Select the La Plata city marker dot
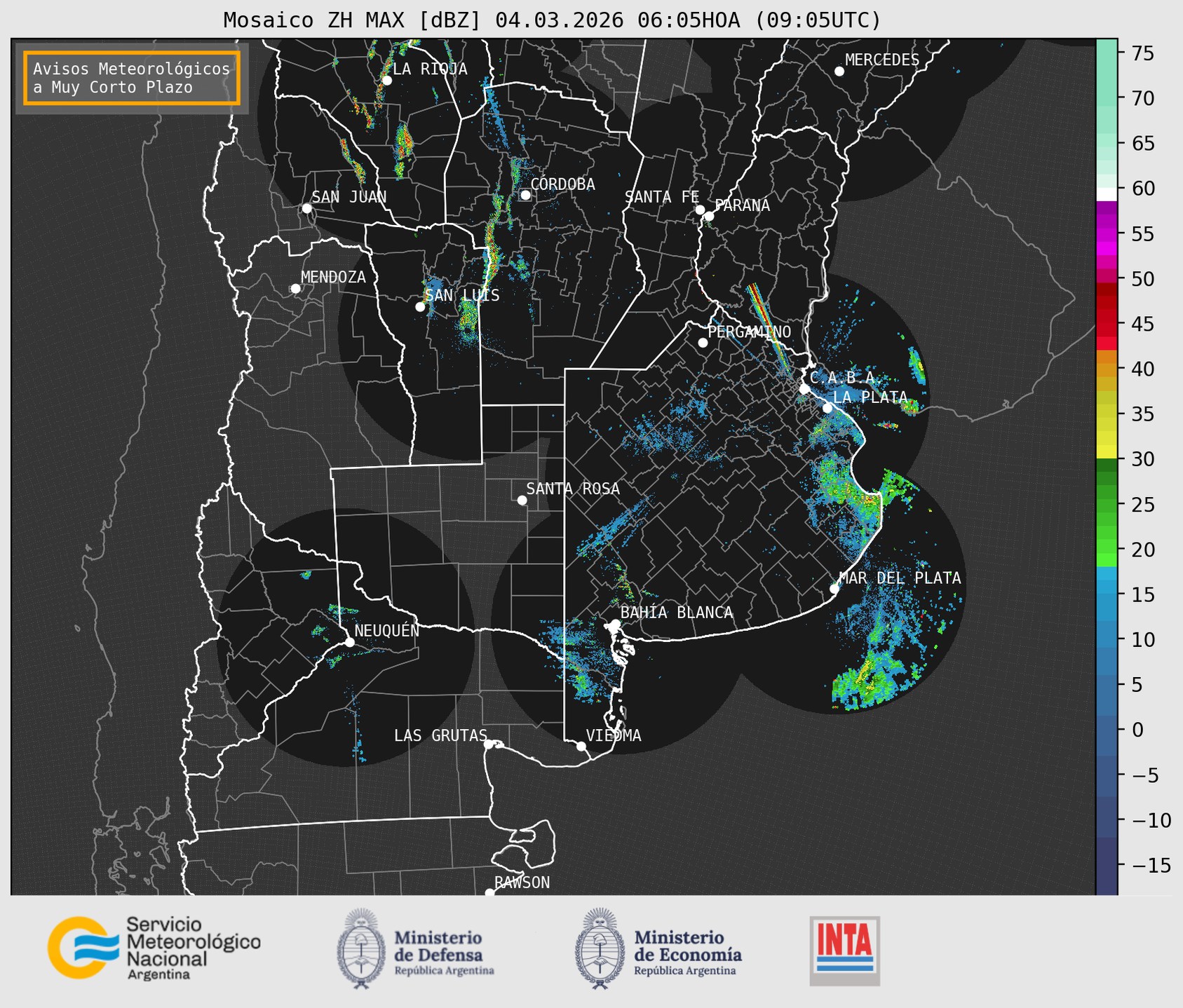Screen dimensions: 1183x1008 click(827, 408)
